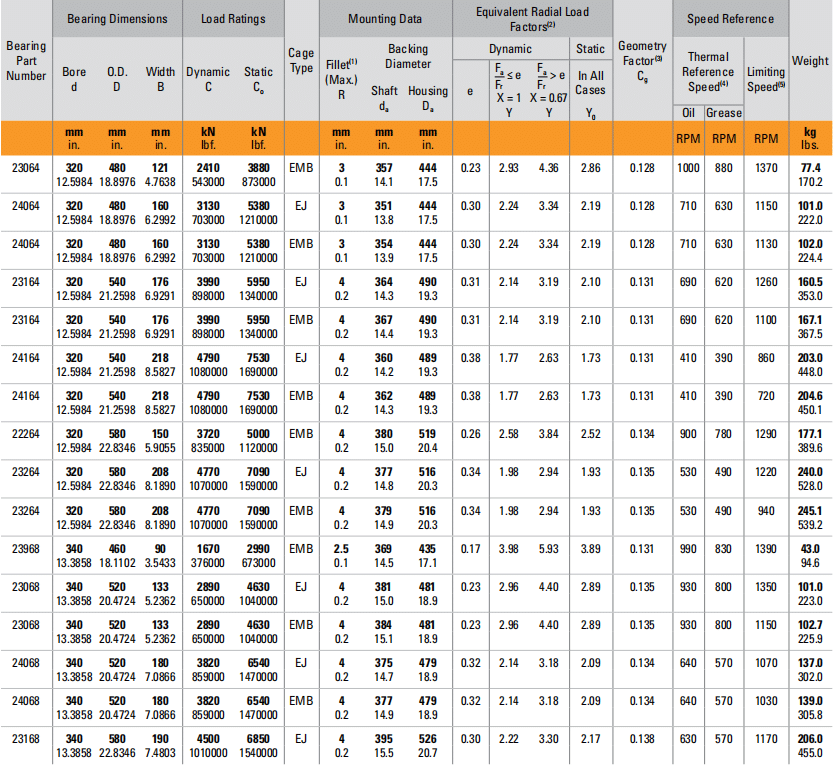Select part number 23168 in last row

(25, 740)
